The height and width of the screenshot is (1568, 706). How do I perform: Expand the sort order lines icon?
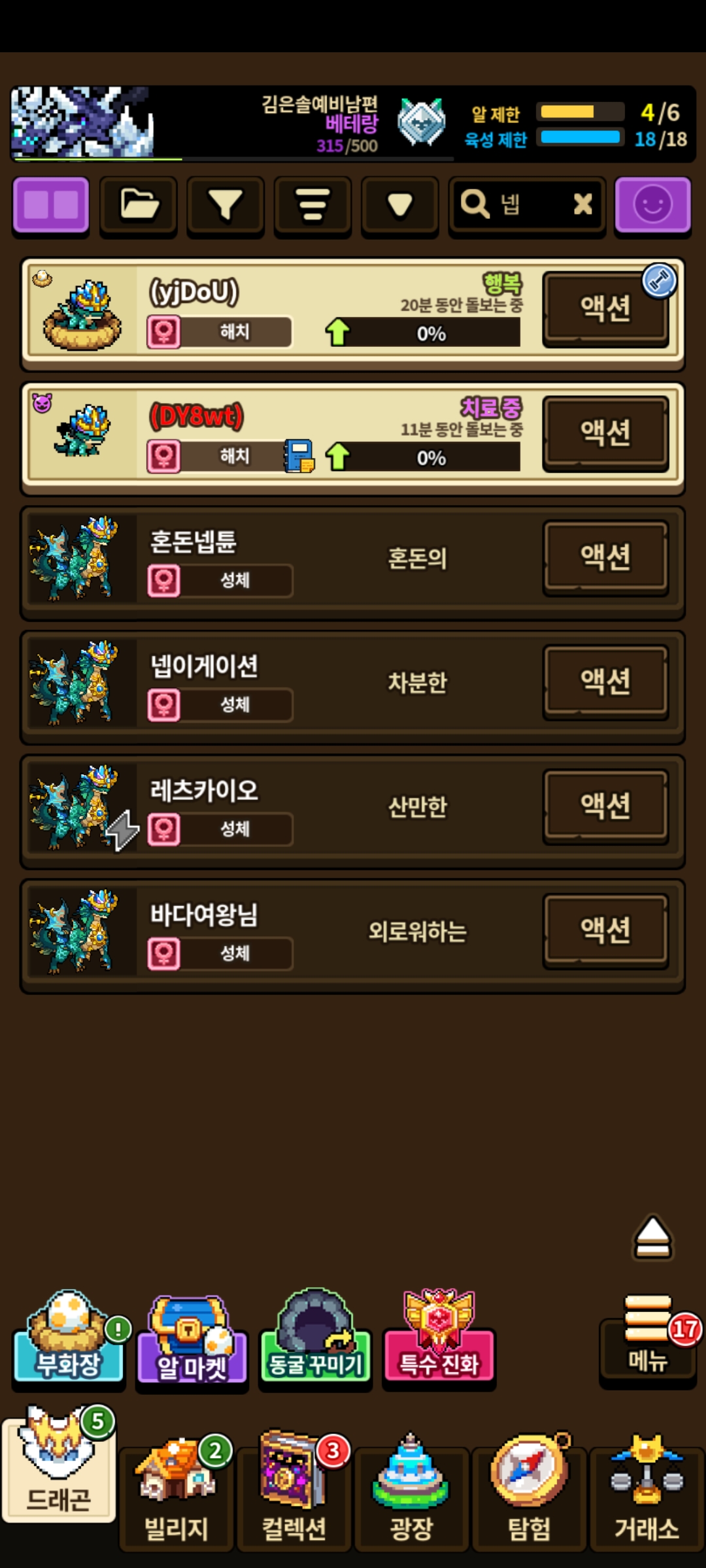click(x=312, y=206)
